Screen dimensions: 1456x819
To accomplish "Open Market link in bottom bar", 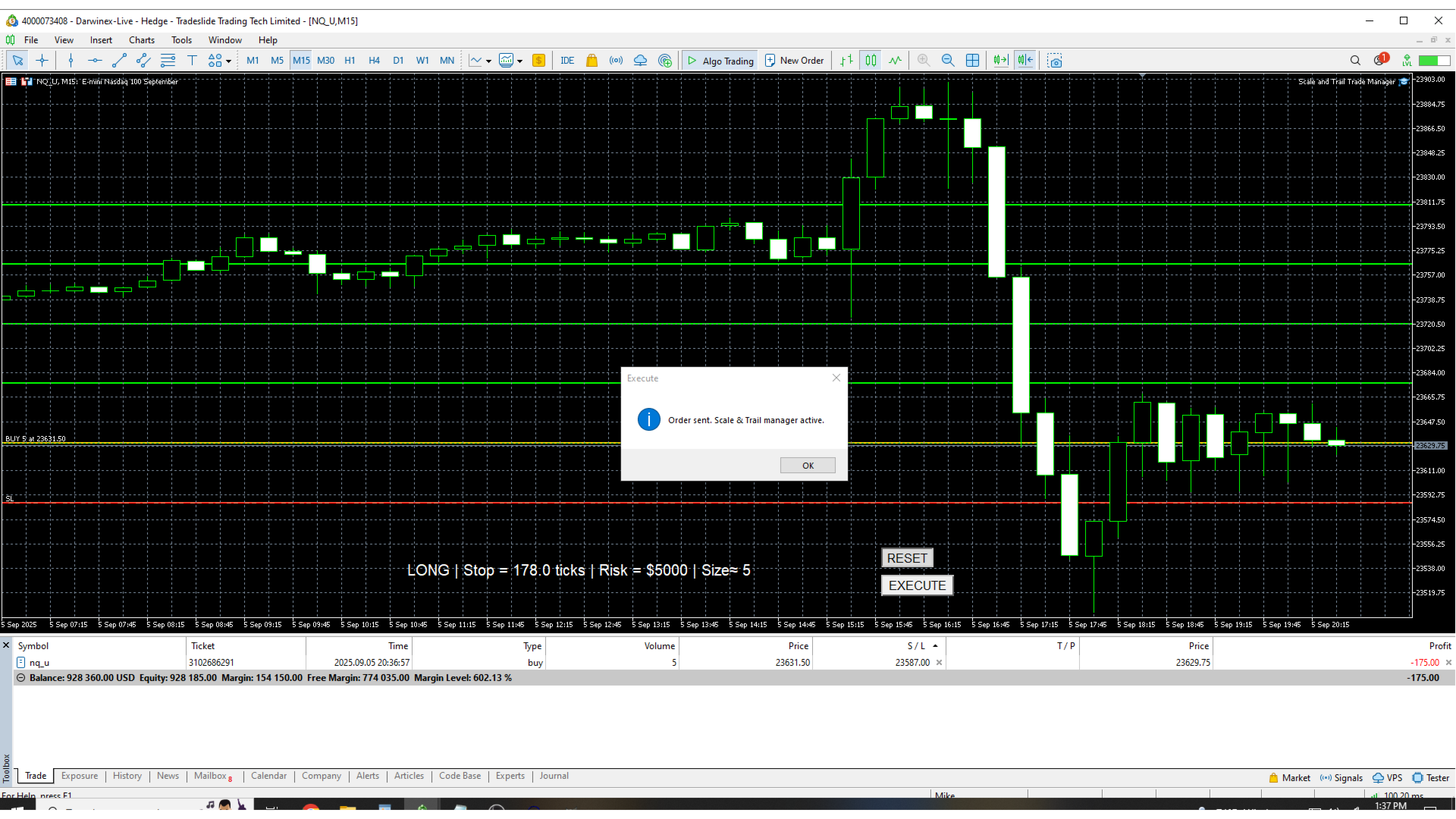I will [x=1289, y=778].
